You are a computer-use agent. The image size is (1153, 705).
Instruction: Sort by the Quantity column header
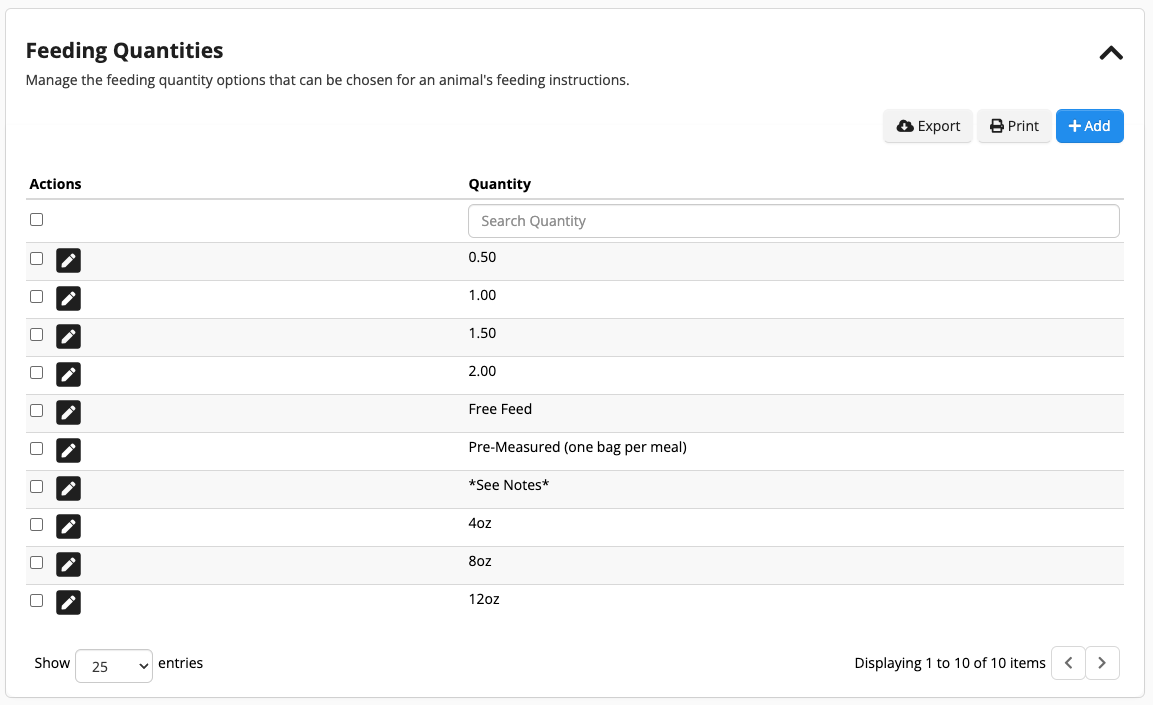click(x=499, y=184)
